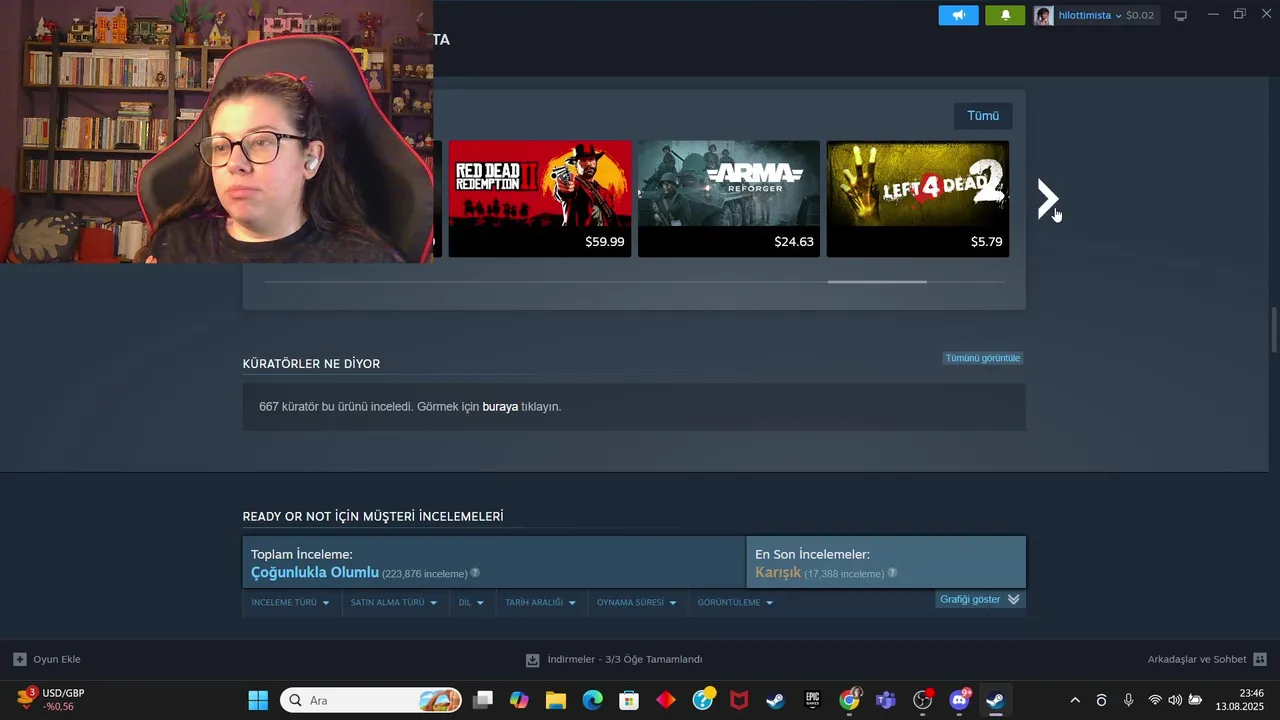
Task: Click the Steam announcements megaphone button
Action: [958, 15]
